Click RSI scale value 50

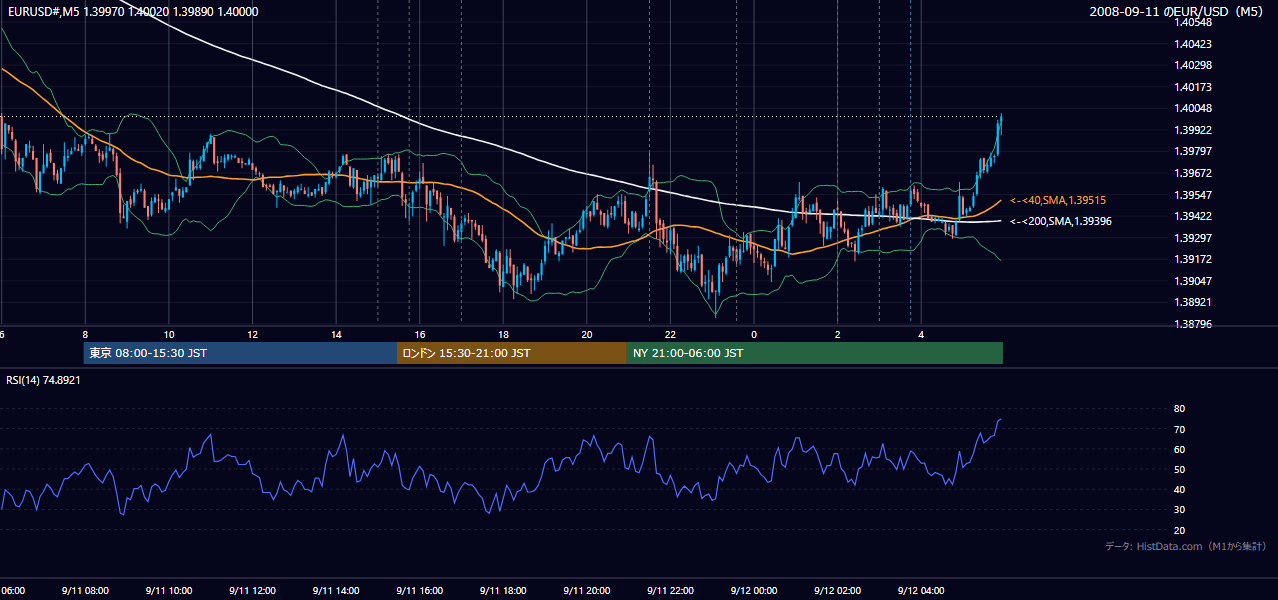click(x=1180, y=470)
